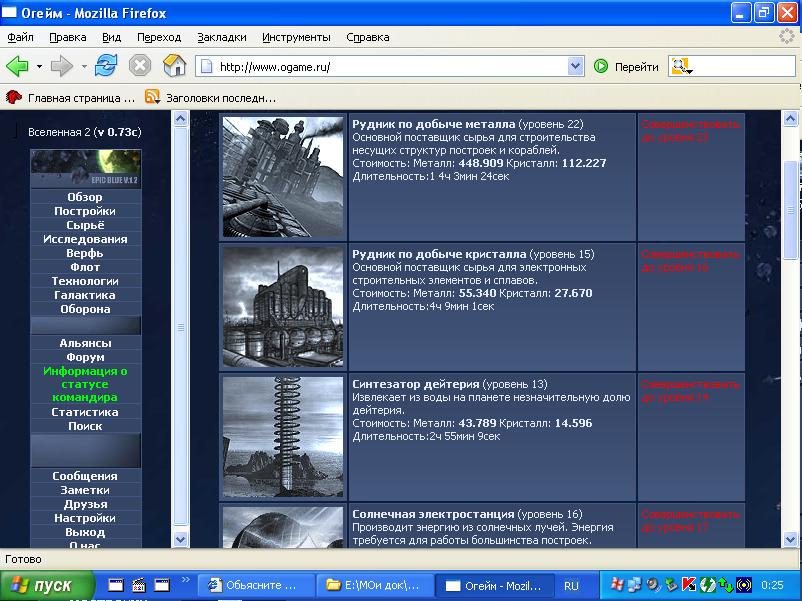Click main page scrollbar up arrow
The image size is (802, 601).
[x=790, y=119]
